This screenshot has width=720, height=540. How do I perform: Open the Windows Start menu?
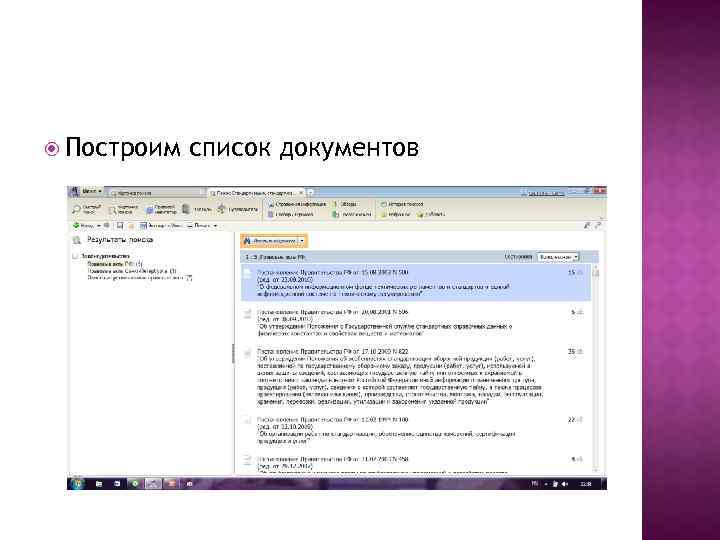tap(77, 484)
